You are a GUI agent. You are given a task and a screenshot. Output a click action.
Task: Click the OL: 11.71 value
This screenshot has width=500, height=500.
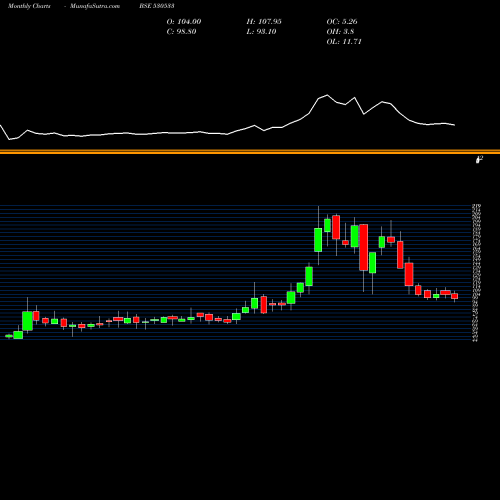344,42
